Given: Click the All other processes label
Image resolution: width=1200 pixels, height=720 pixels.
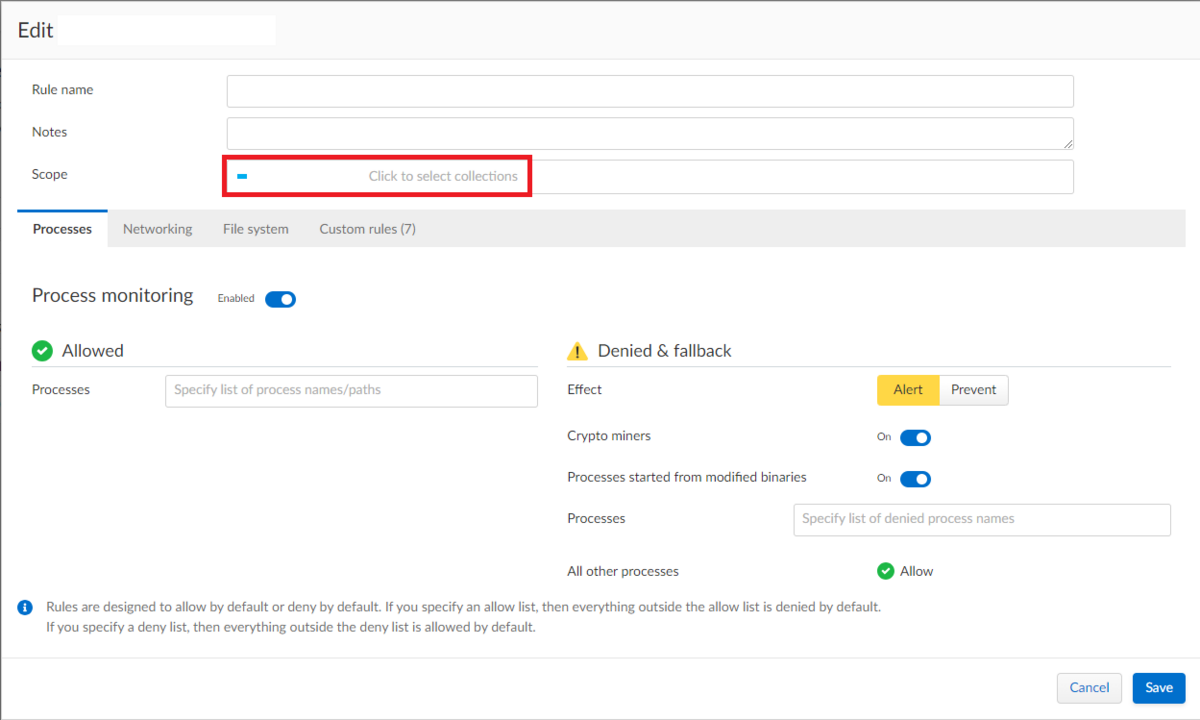Looking at the screenshot, I should tap(623, 572).
